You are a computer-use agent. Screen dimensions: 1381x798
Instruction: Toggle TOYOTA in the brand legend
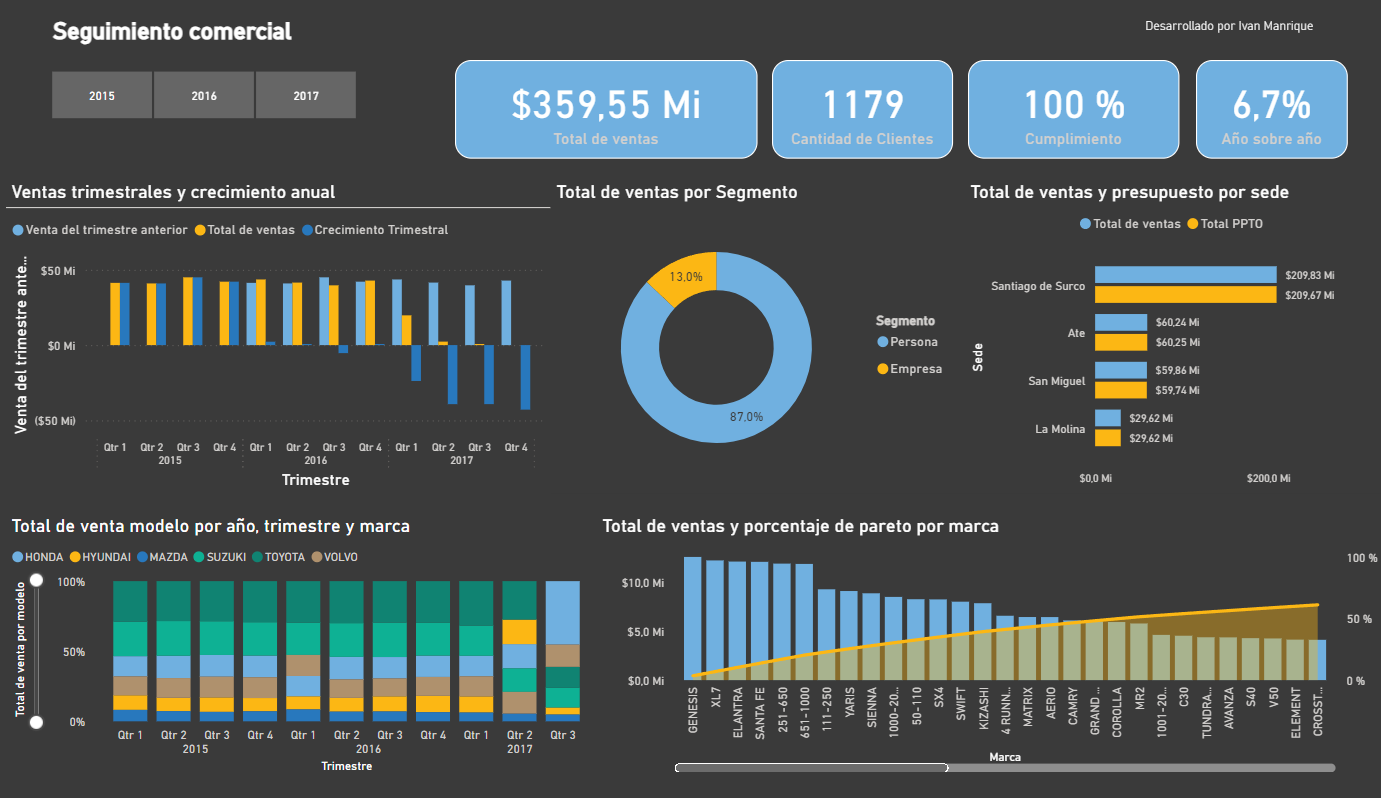[279, 557]
